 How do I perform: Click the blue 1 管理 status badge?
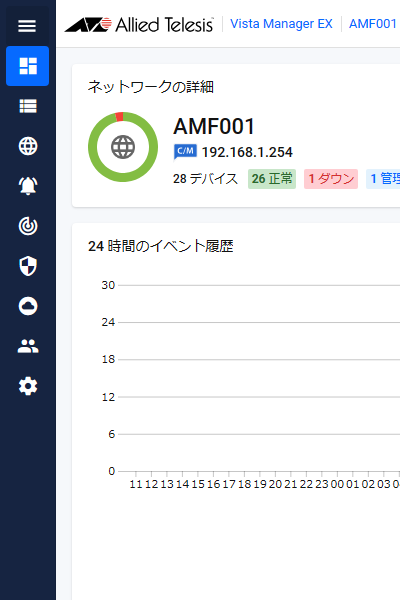pyautogui.click(x=383, y=179)
